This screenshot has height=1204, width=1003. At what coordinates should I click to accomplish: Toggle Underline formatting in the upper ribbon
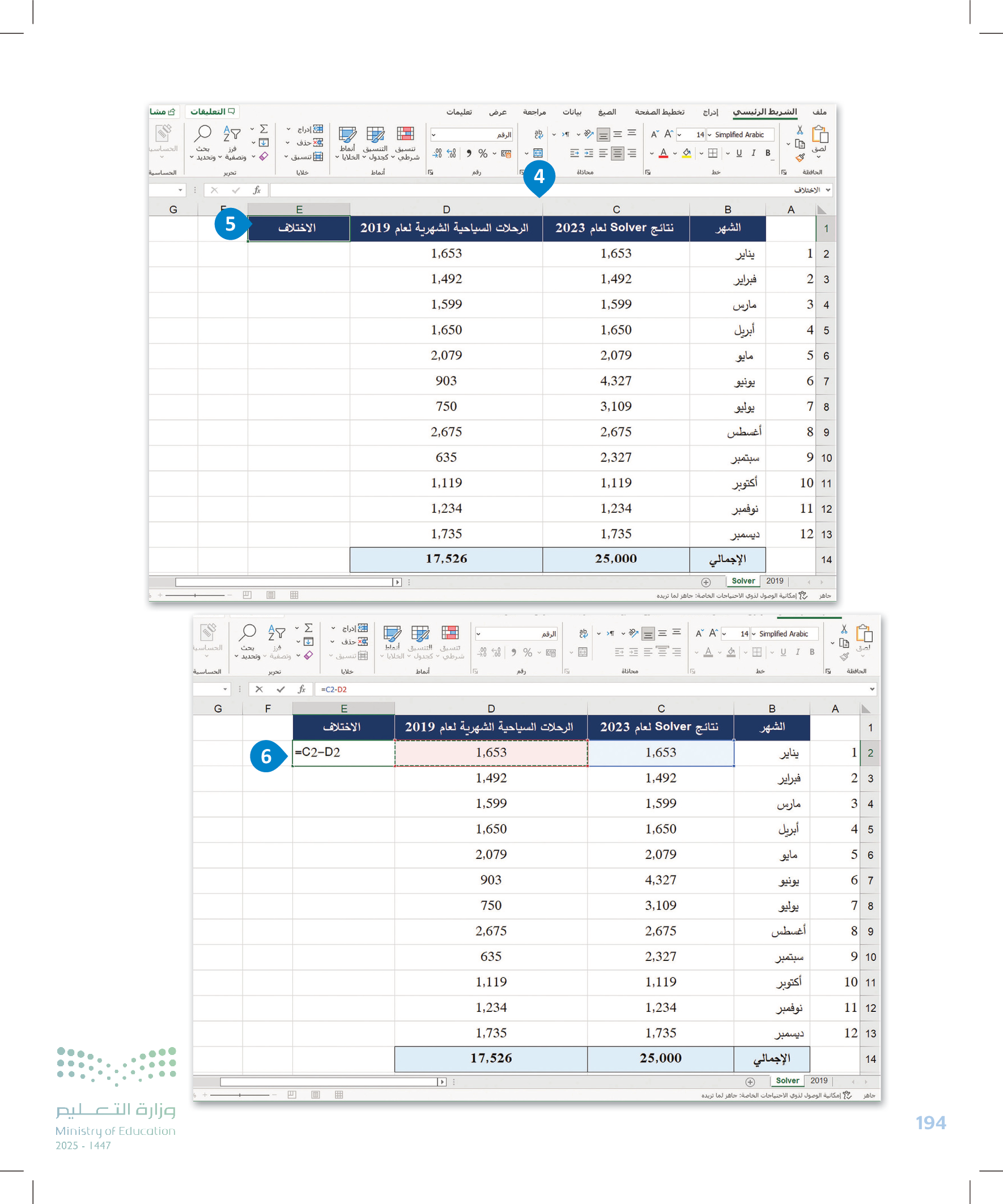[x=738, y=153]
